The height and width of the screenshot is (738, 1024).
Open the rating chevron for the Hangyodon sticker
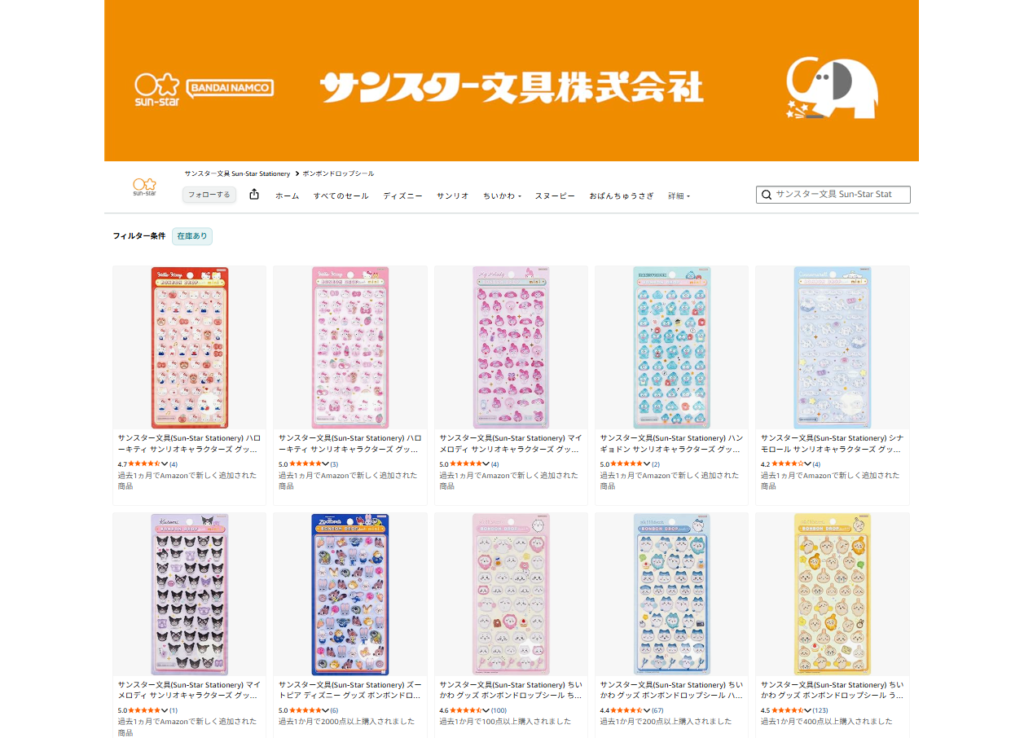tap(647, 464)
